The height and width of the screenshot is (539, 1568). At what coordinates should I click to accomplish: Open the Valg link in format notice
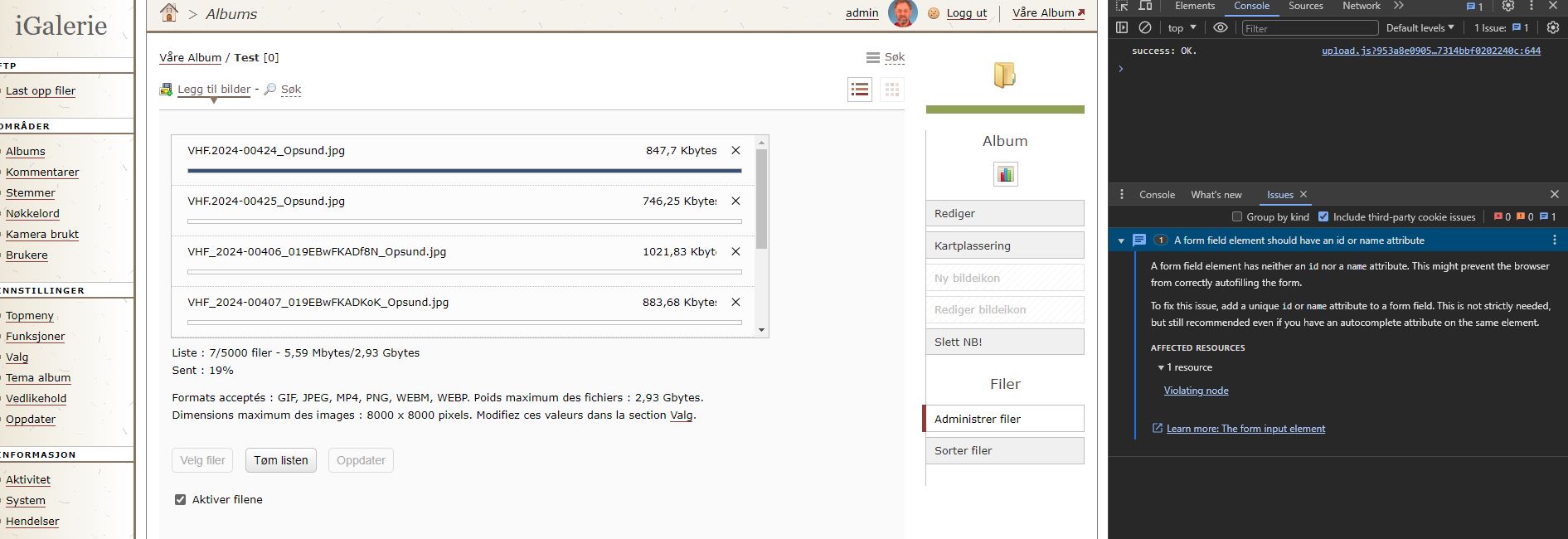pyautogui.click(x=681, y=415)
